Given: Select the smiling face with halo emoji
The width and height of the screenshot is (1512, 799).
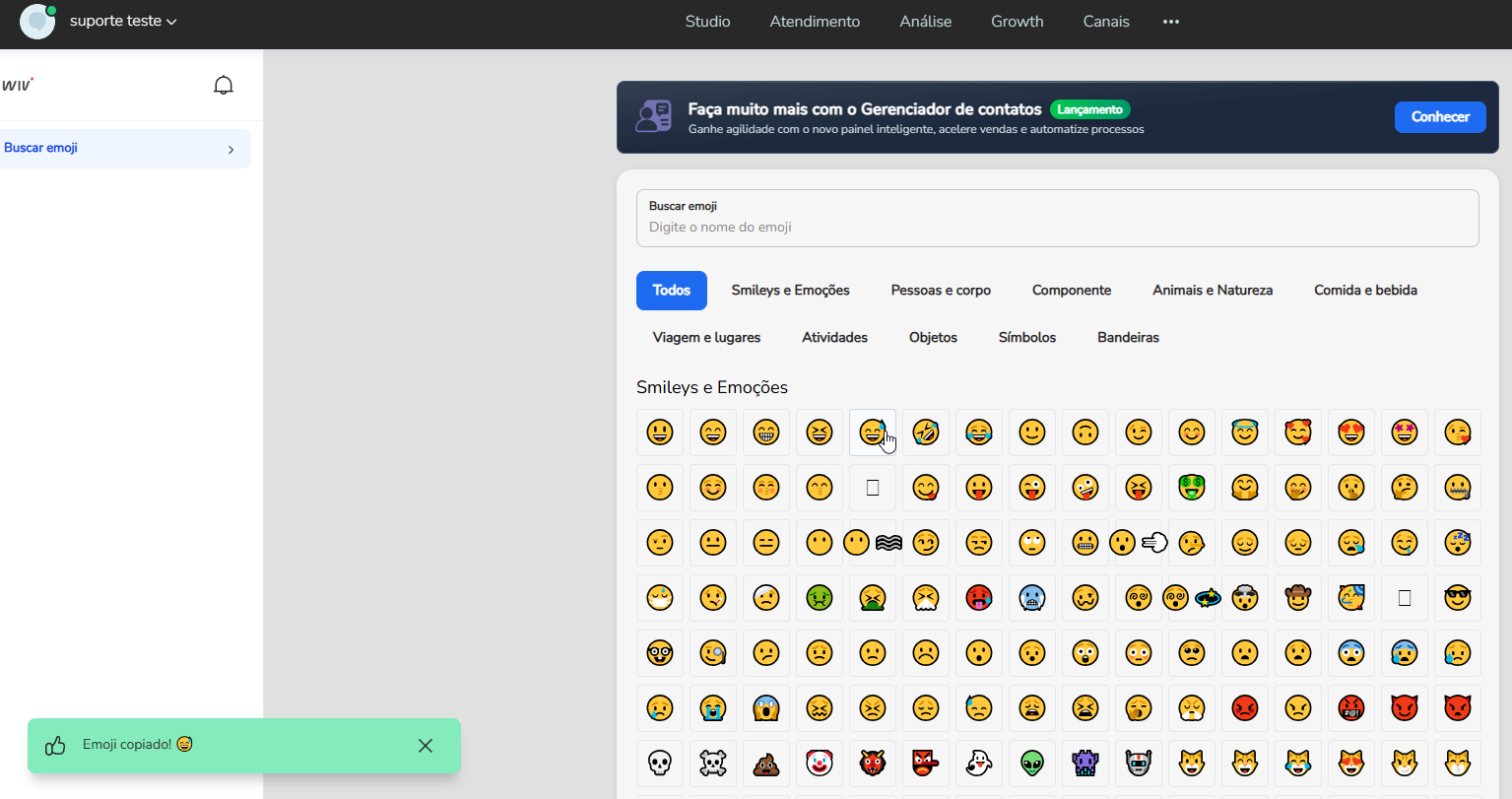Looking at the screenshot, I should pos(1245,433).
